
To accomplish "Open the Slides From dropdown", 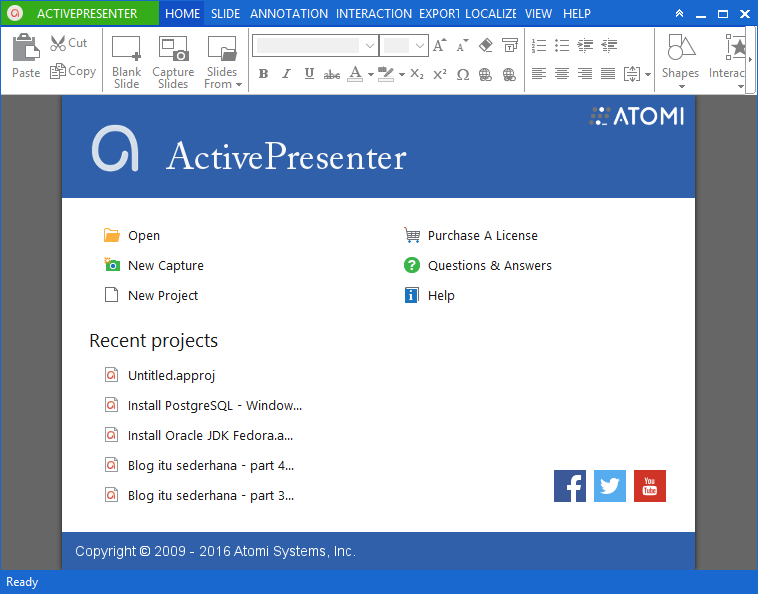I will click(222, 61).
